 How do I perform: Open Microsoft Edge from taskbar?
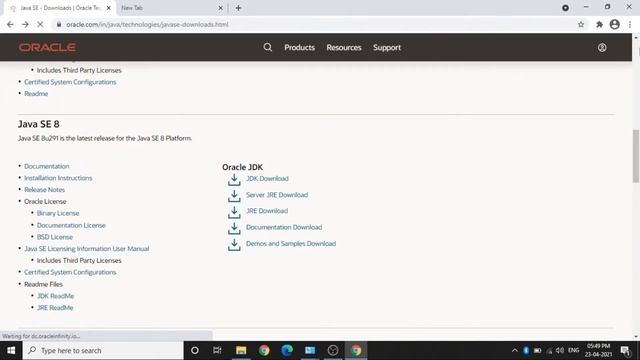[287, 350]
